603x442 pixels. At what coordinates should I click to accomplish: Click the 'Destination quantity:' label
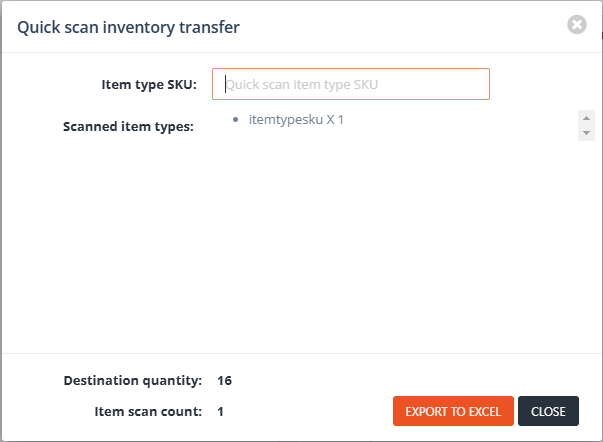click(x=133, y=380)
